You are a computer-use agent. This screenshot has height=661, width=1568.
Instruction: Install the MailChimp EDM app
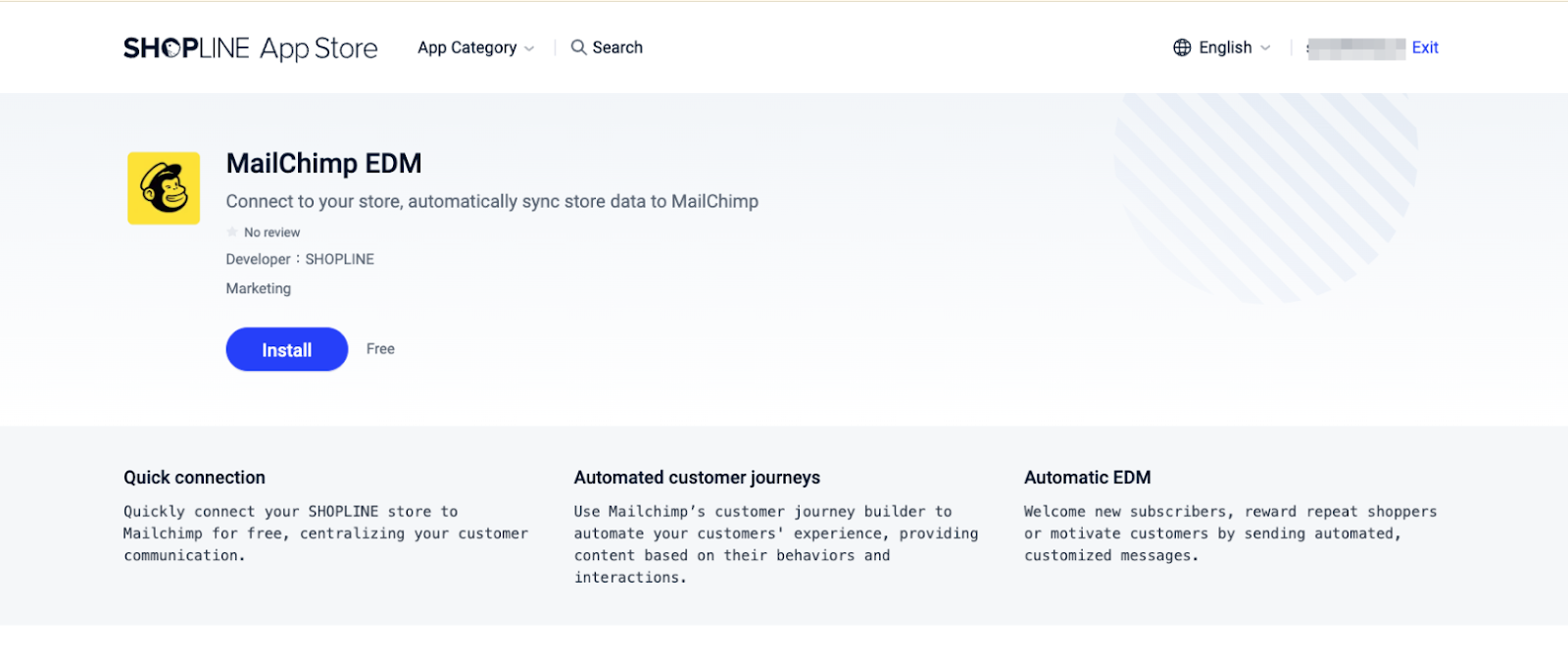tap(286, 349)
